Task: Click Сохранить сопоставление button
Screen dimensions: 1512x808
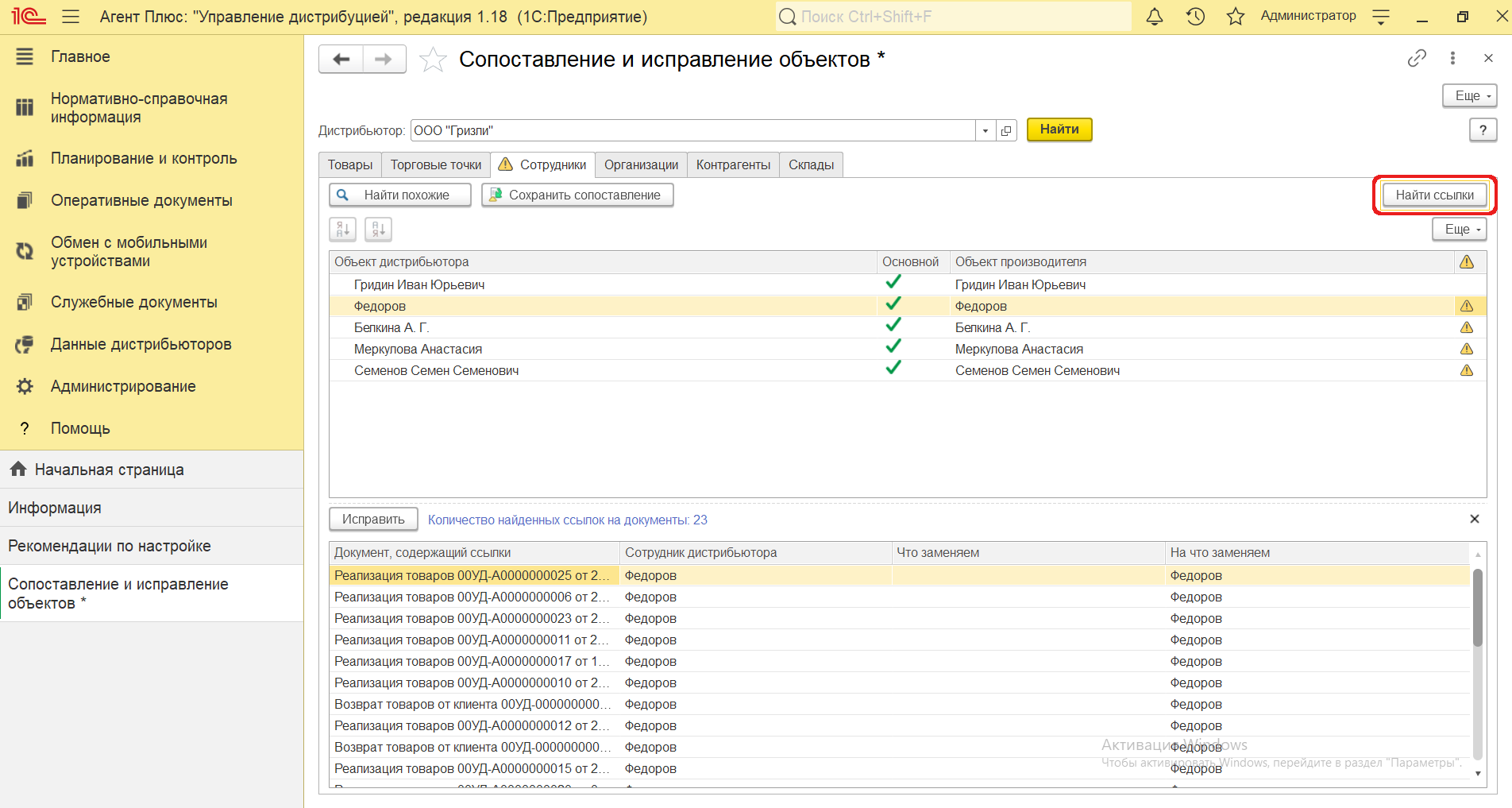Action: click(x=577, y=195)
